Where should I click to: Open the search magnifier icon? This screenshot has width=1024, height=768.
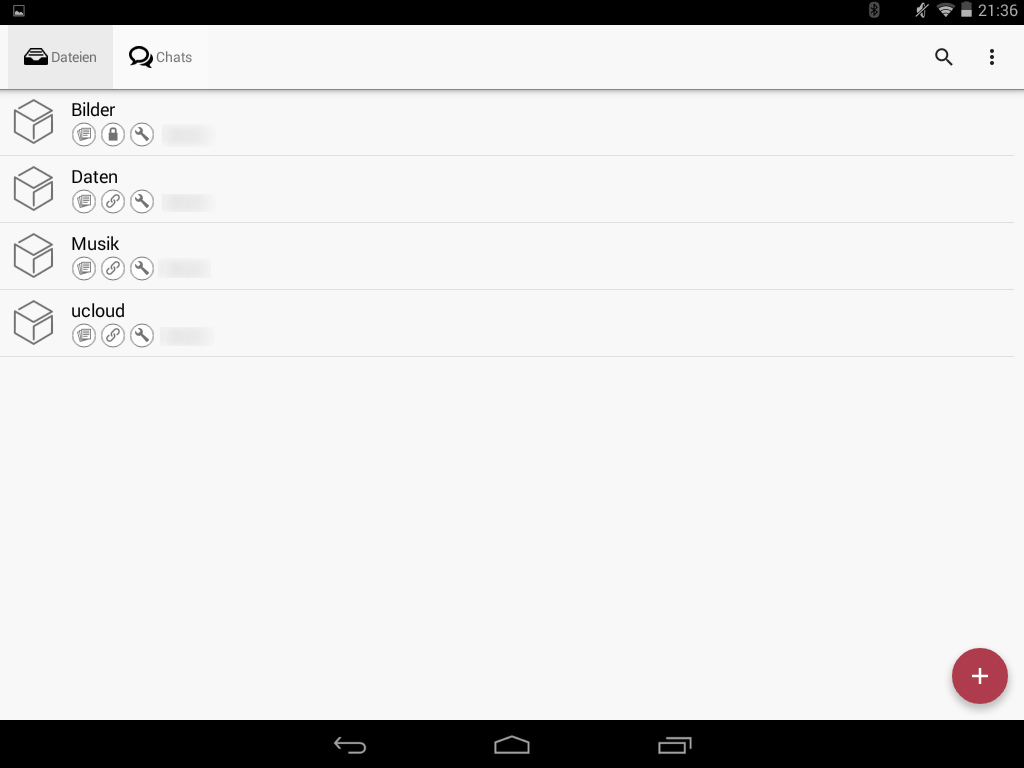943,57
